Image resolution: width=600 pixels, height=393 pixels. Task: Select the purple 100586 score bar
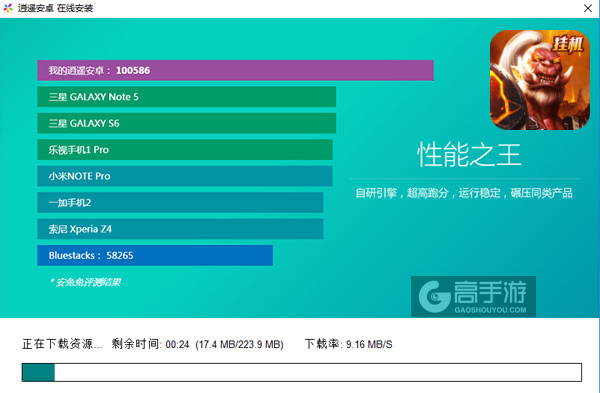coord(235,70)
